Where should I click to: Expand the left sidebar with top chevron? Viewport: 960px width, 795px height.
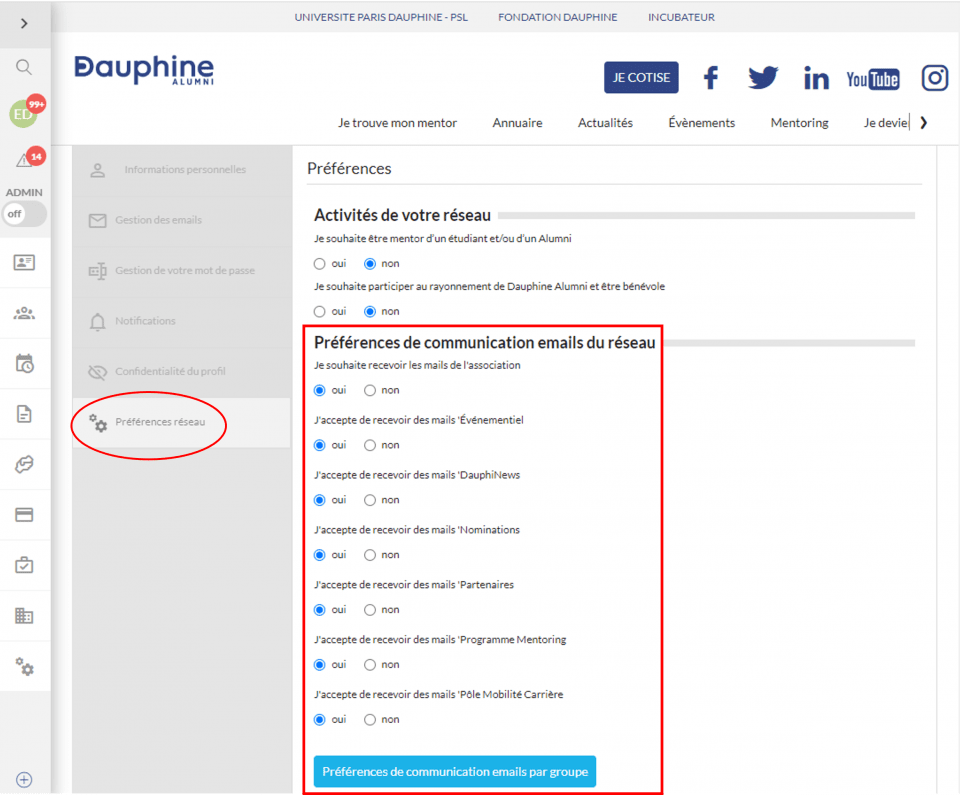(x=24, y=23)
